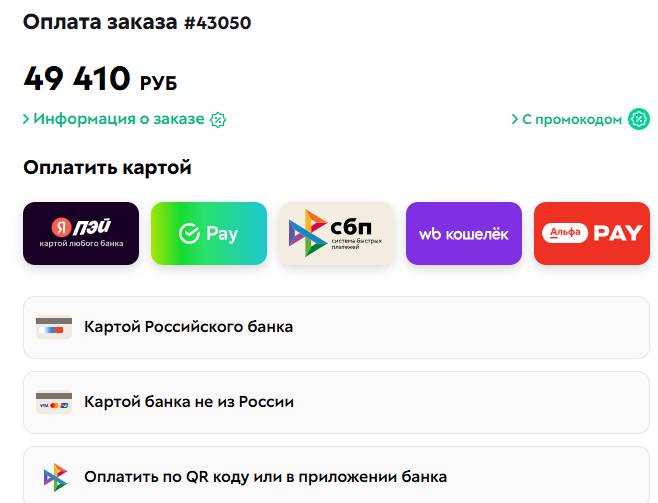Click the foreign bank card Visa/Mastercard icon

coord(54,402)
